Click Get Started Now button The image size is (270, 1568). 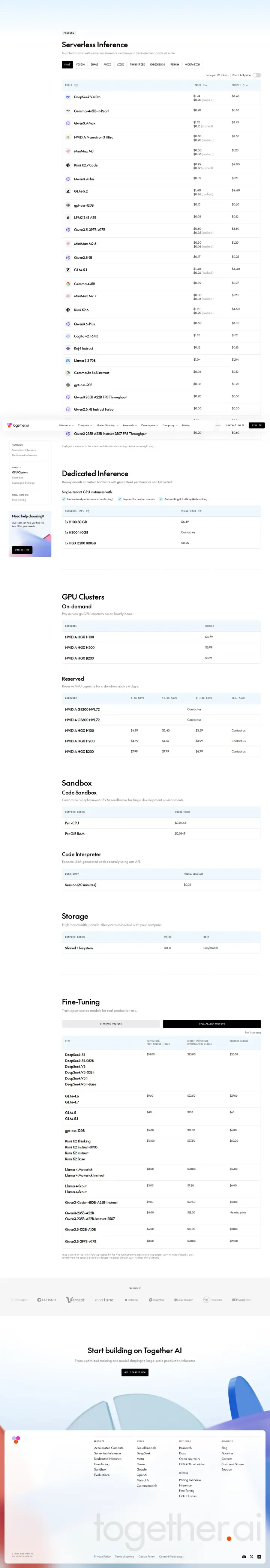pyautogui.click(x=135, y=1372)
